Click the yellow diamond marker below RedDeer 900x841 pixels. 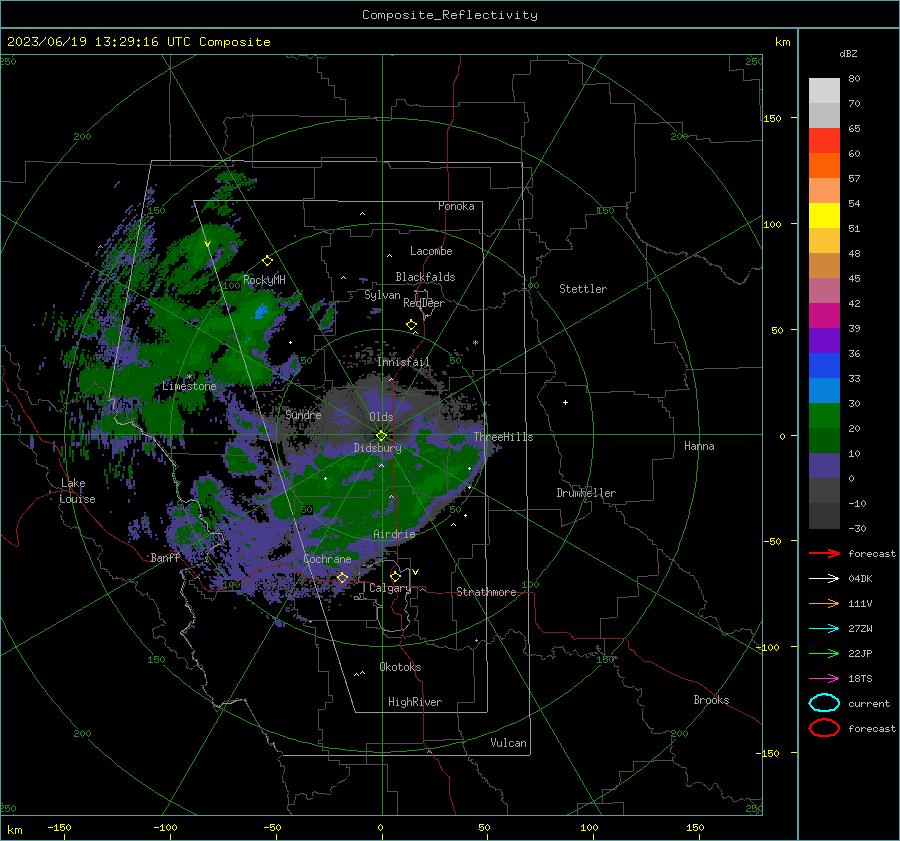point(411,325)
